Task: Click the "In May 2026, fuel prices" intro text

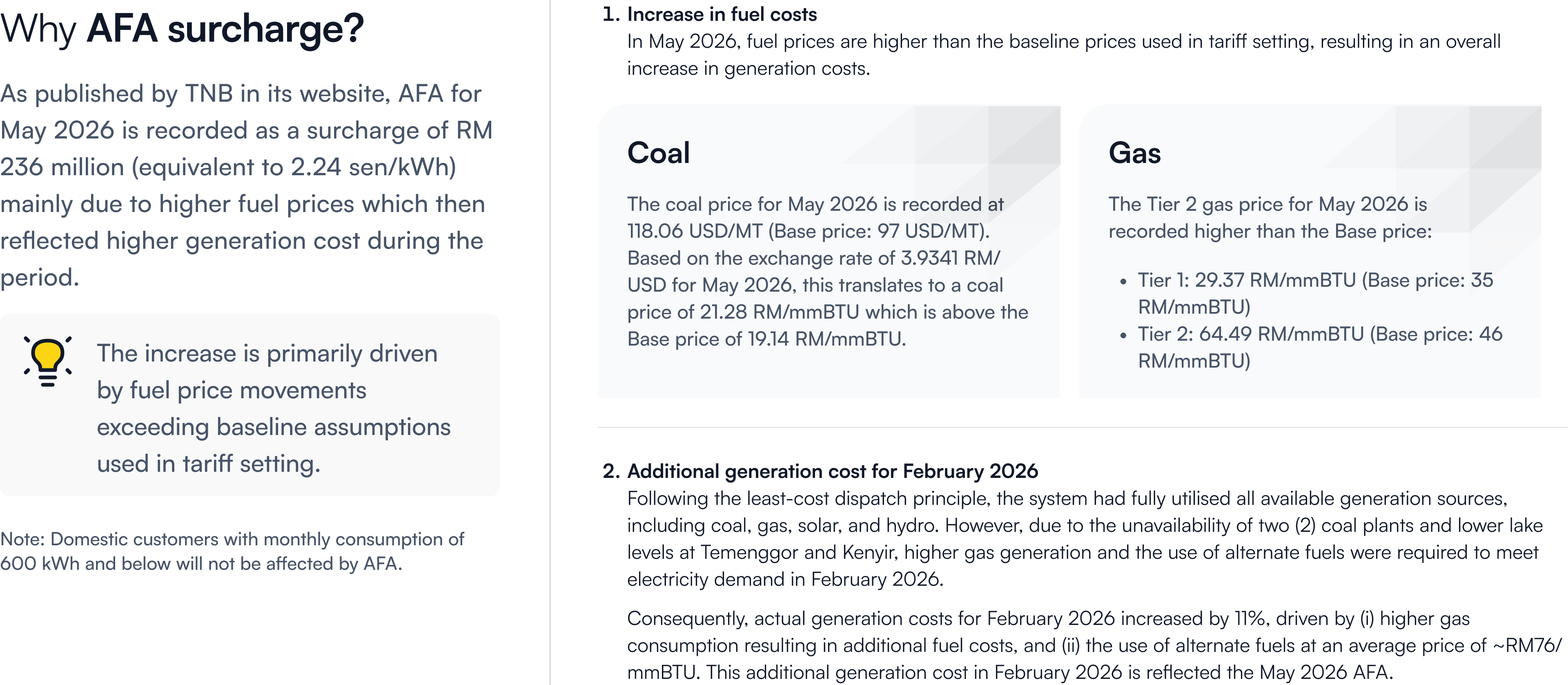Action: 1064,55
